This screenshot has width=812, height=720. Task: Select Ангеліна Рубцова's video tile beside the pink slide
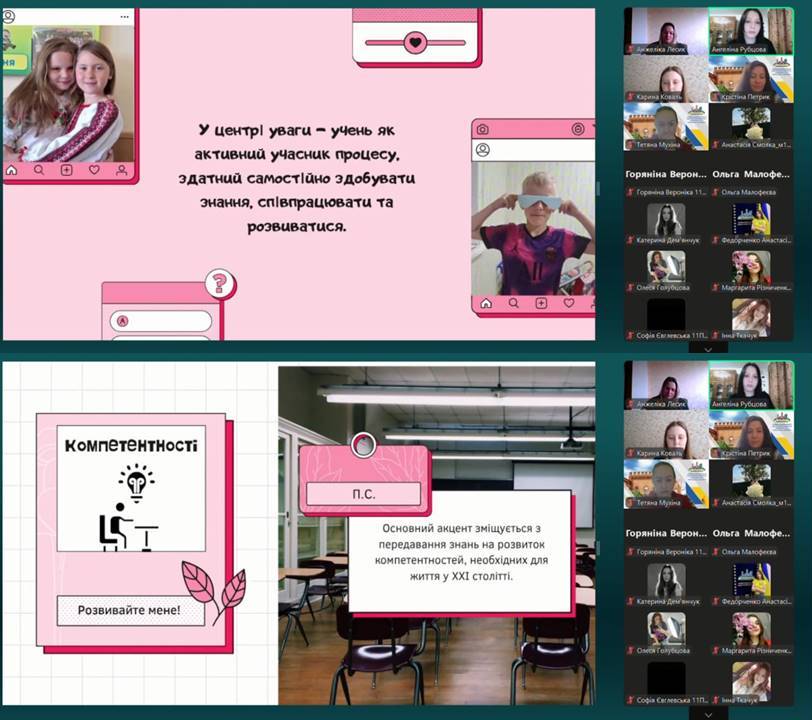pos(751,31)
